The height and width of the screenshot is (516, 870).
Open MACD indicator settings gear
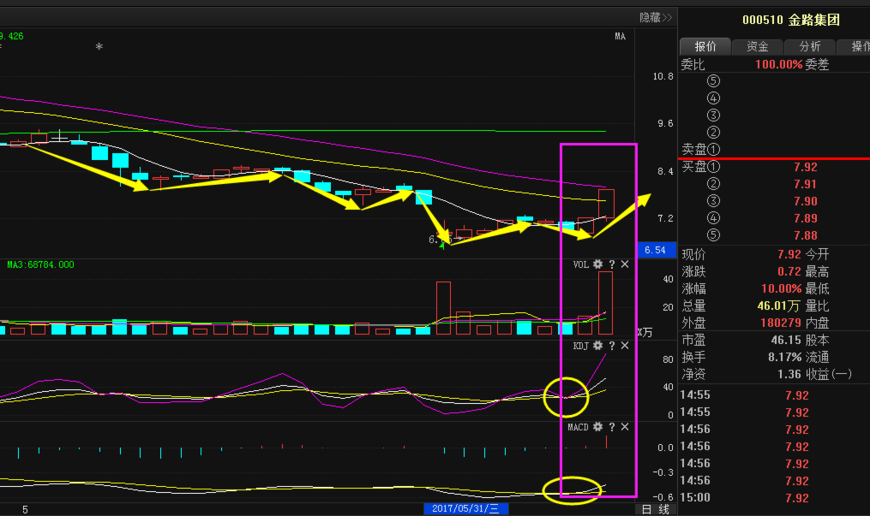pyautogui.click(x=598, y=427)
